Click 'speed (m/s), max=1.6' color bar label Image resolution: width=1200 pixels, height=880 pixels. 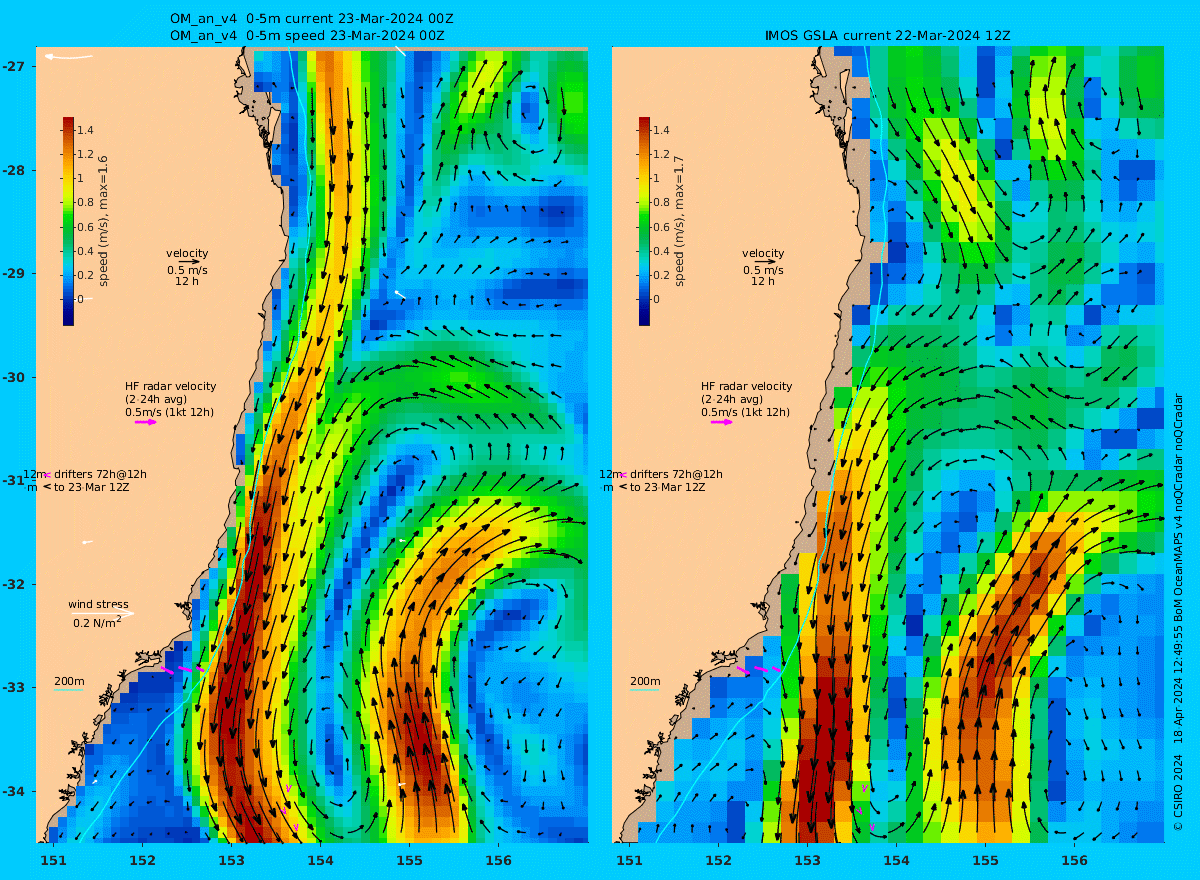(103, 221)
